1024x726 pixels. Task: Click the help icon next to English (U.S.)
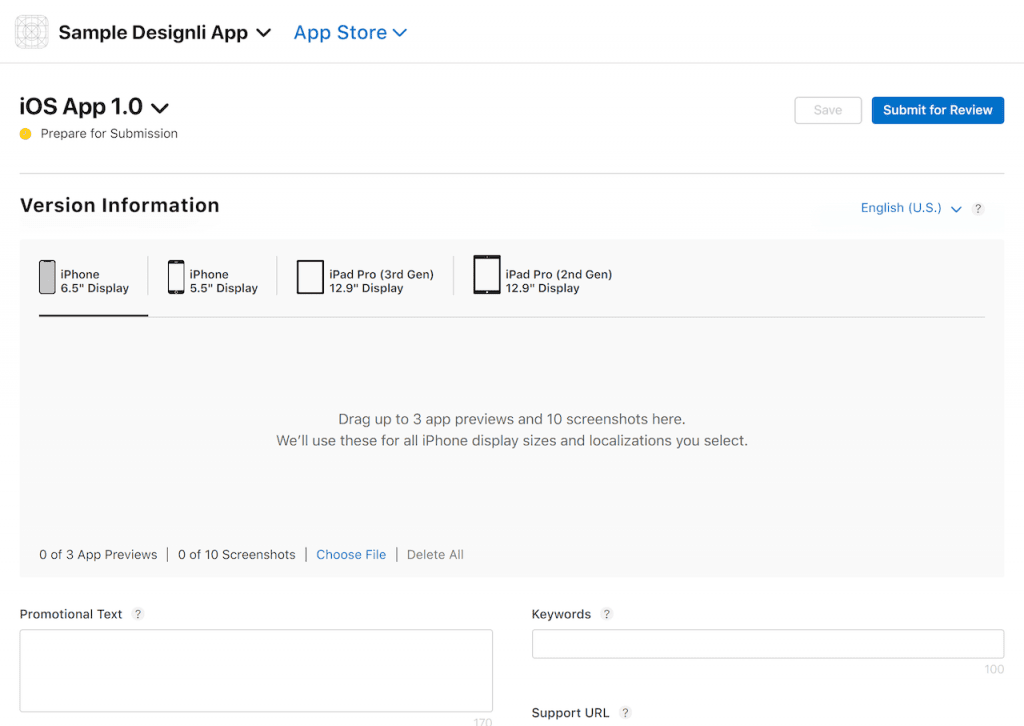click(978, 208)
